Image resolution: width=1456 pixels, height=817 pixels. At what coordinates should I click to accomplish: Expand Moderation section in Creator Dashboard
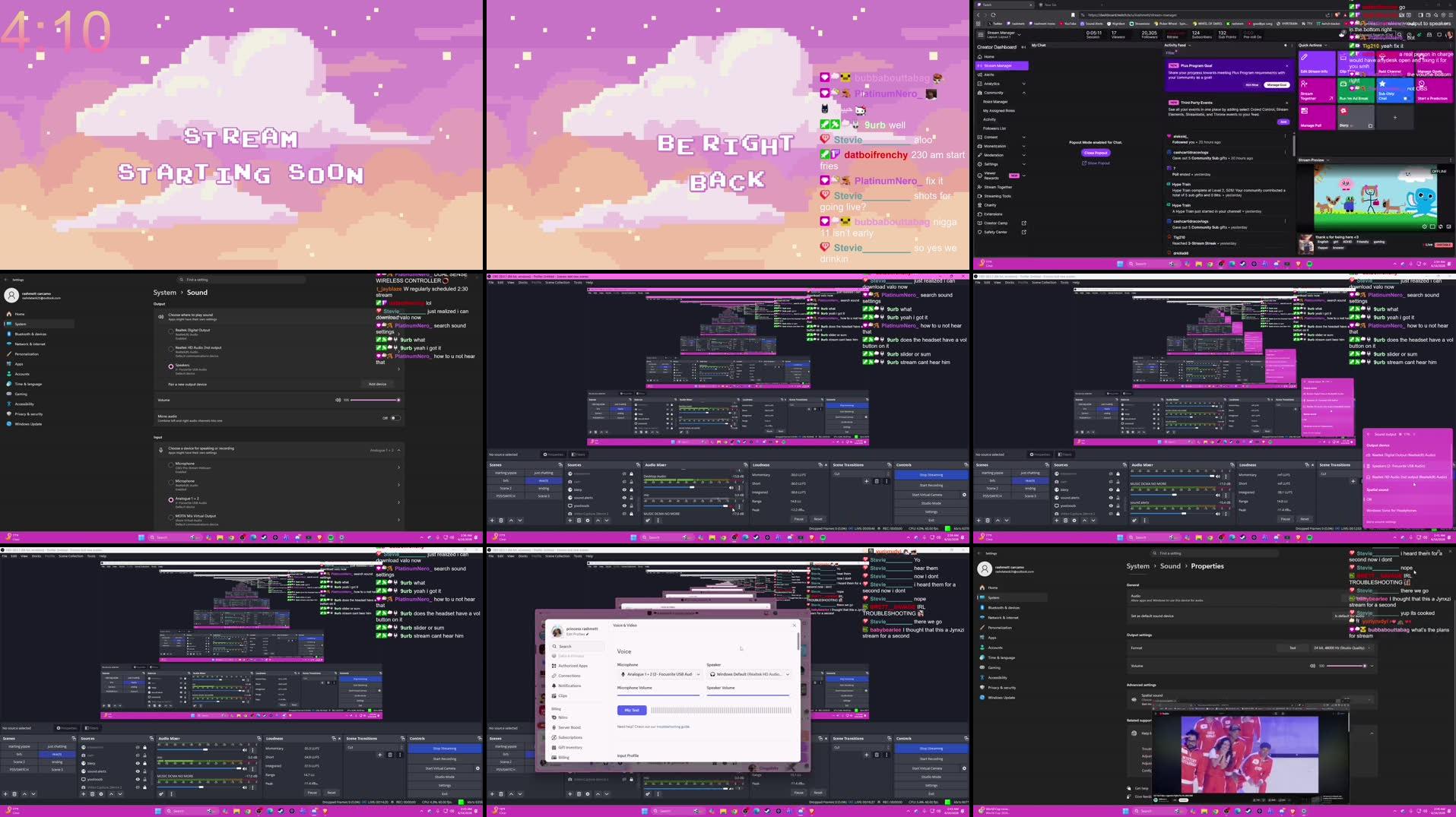pyautogui.click(x=1023, y=155)
